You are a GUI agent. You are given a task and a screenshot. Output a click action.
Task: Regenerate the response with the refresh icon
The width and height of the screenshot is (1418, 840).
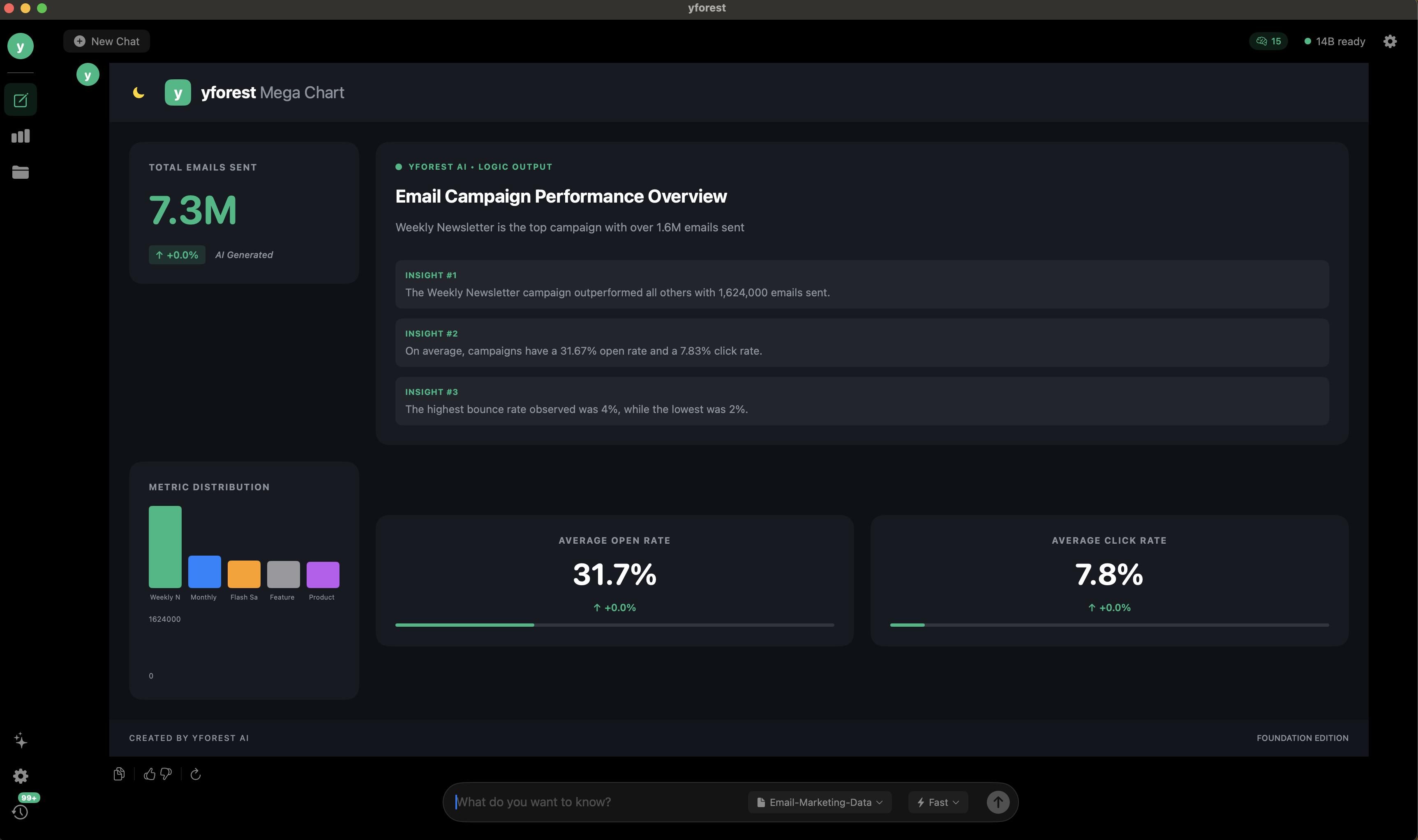pos(196,774)
